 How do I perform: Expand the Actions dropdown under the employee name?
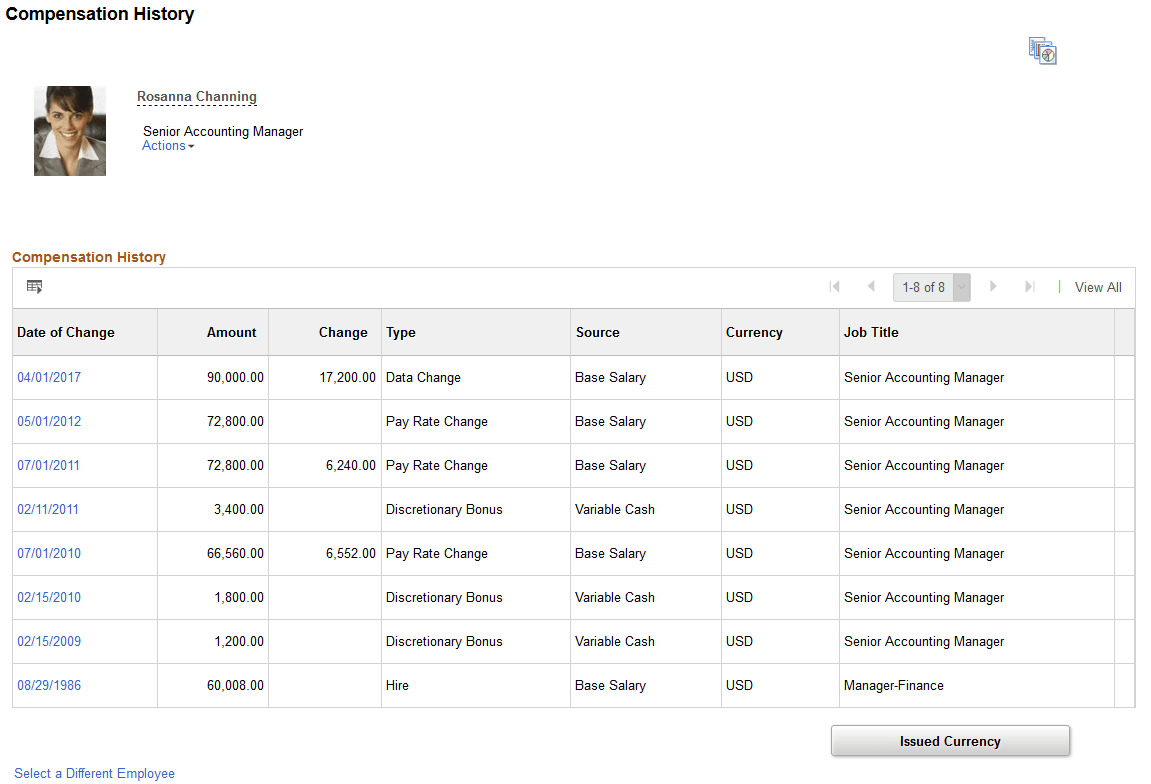pyautogui.click(x=166, y=145)
